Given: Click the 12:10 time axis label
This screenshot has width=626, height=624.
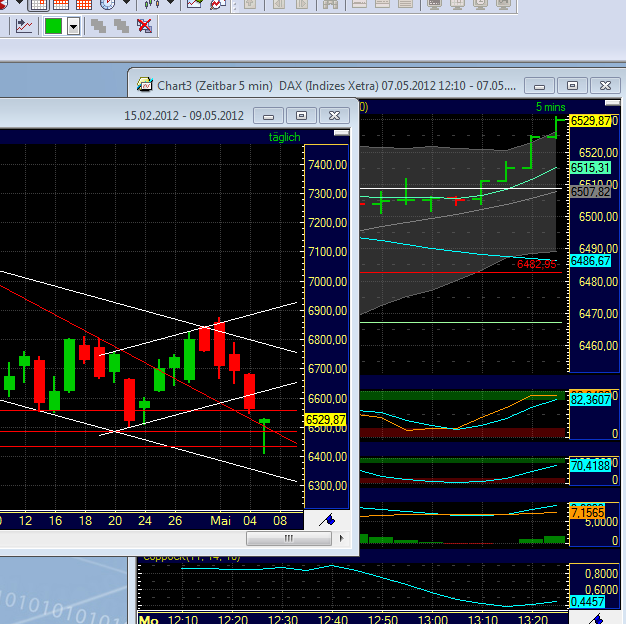Looking at the screenshot, I should (183, 619).
